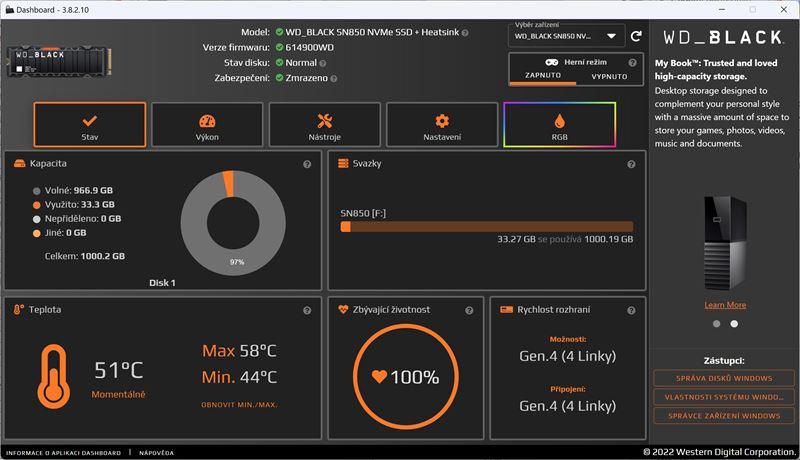Open help for the Teplota panel

[307, 310]
